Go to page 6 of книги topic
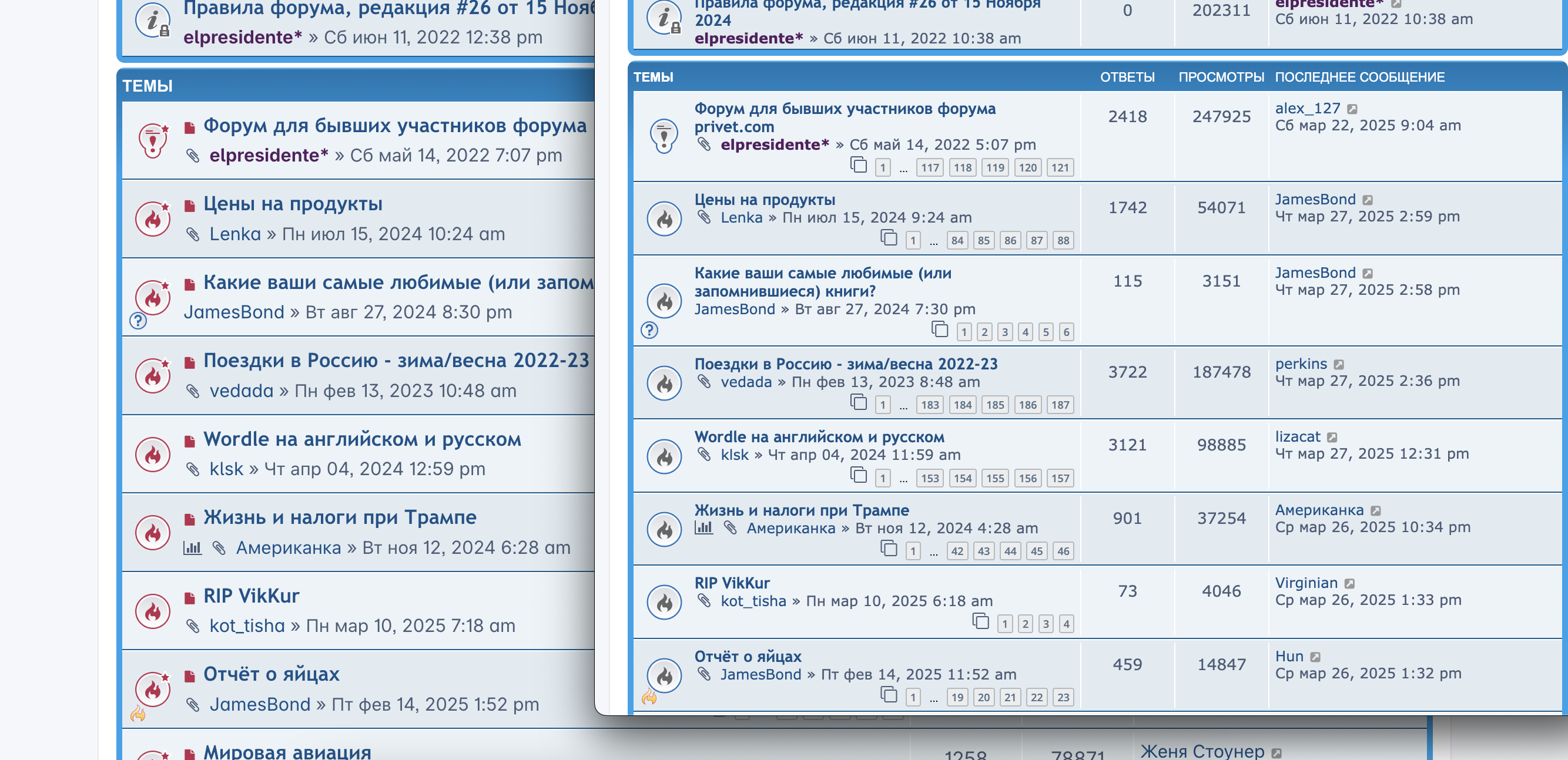This screenshot has width=1568, height=760. pos(1066,332)
